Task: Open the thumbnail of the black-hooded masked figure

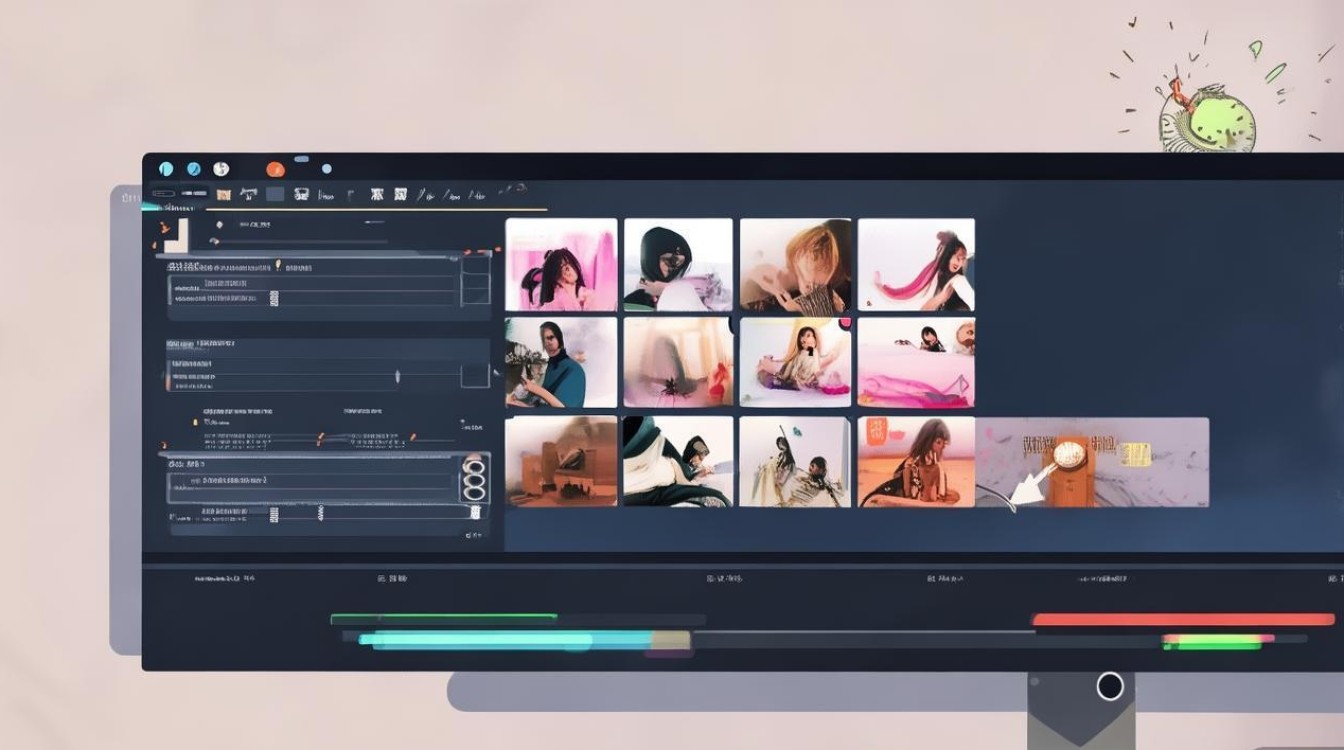Action: [678, 265]
